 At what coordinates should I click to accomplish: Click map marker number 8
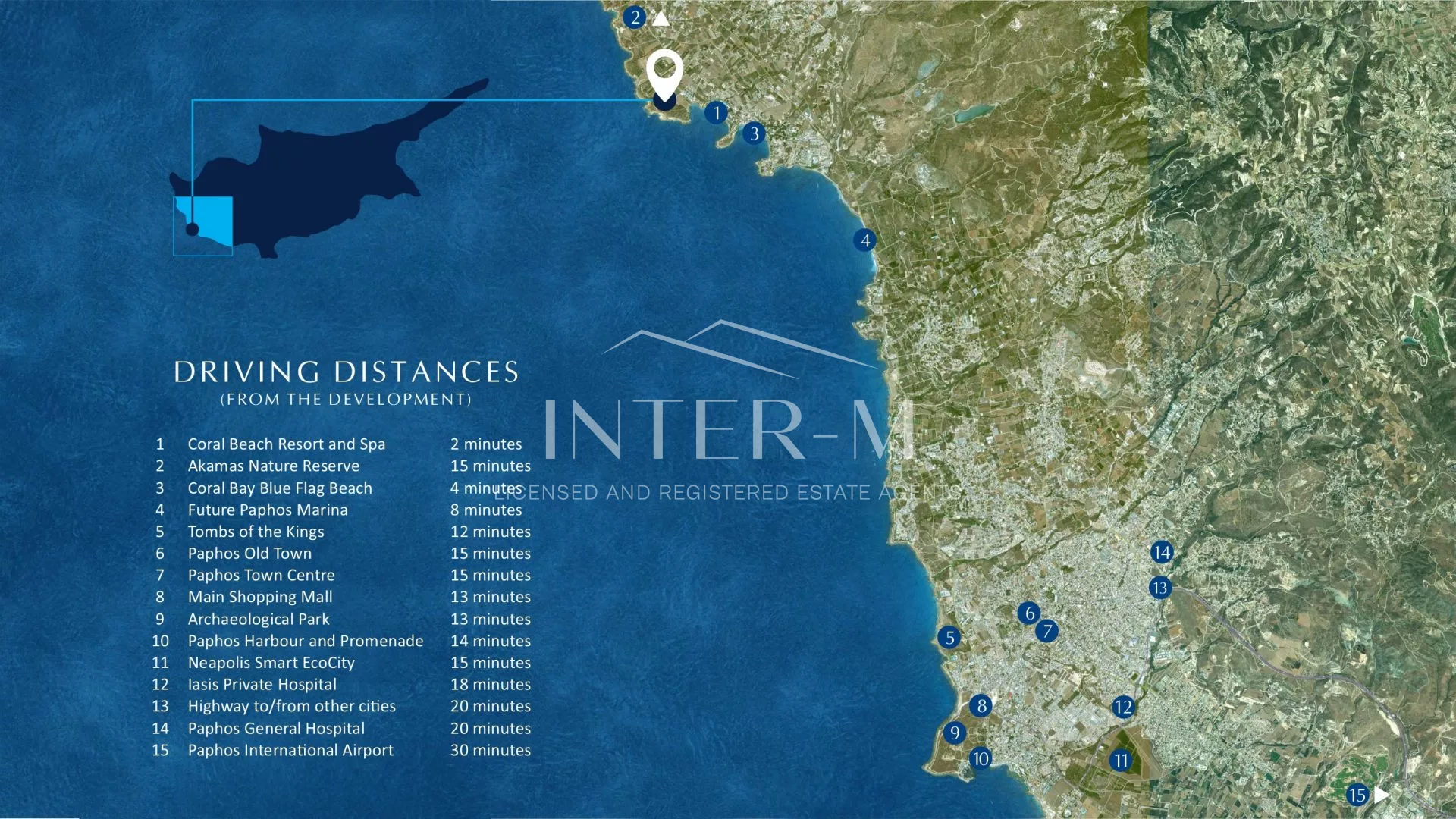[x=981, y=706]
